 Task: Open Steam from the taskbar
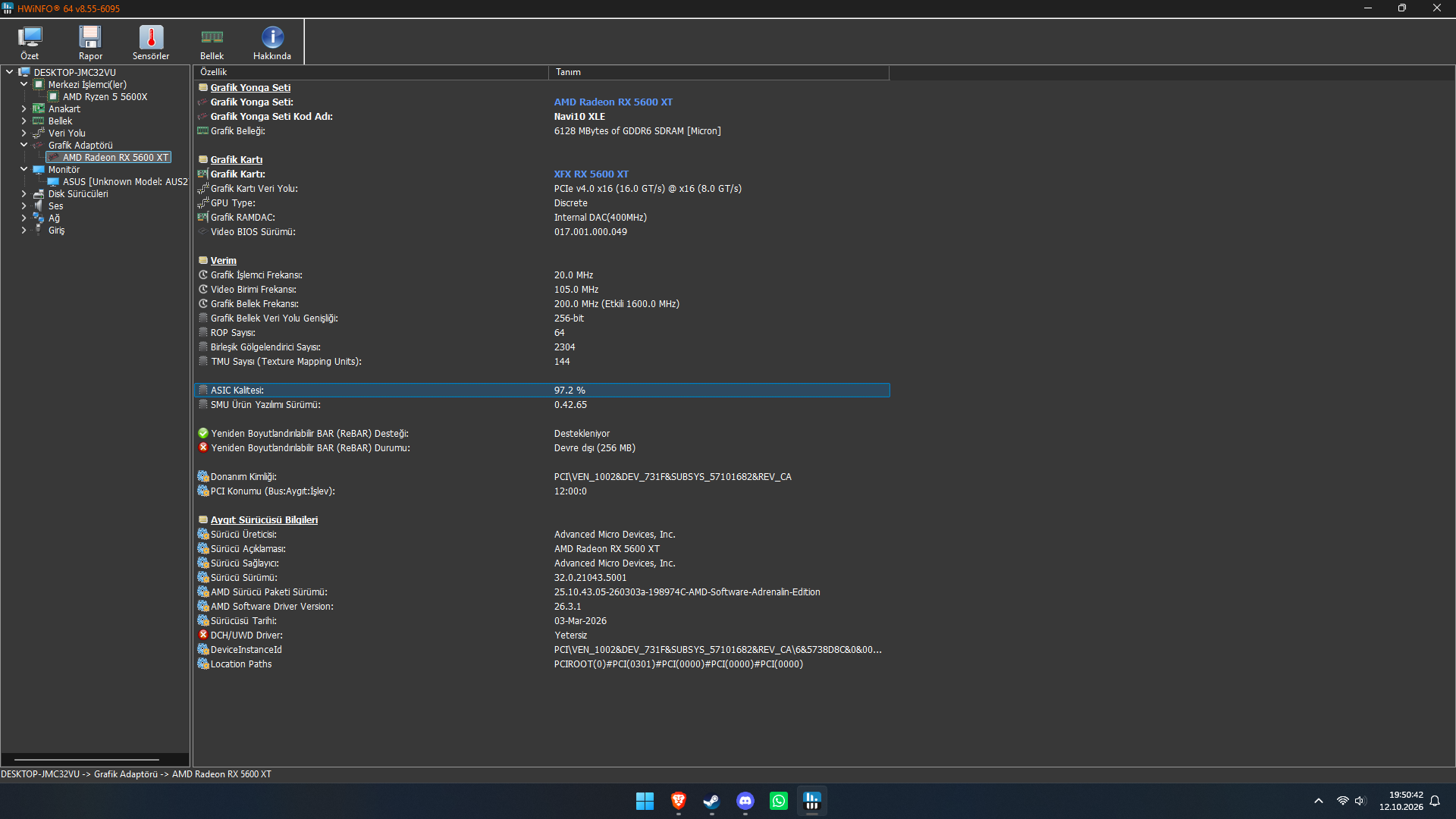(x=711, y=801)
